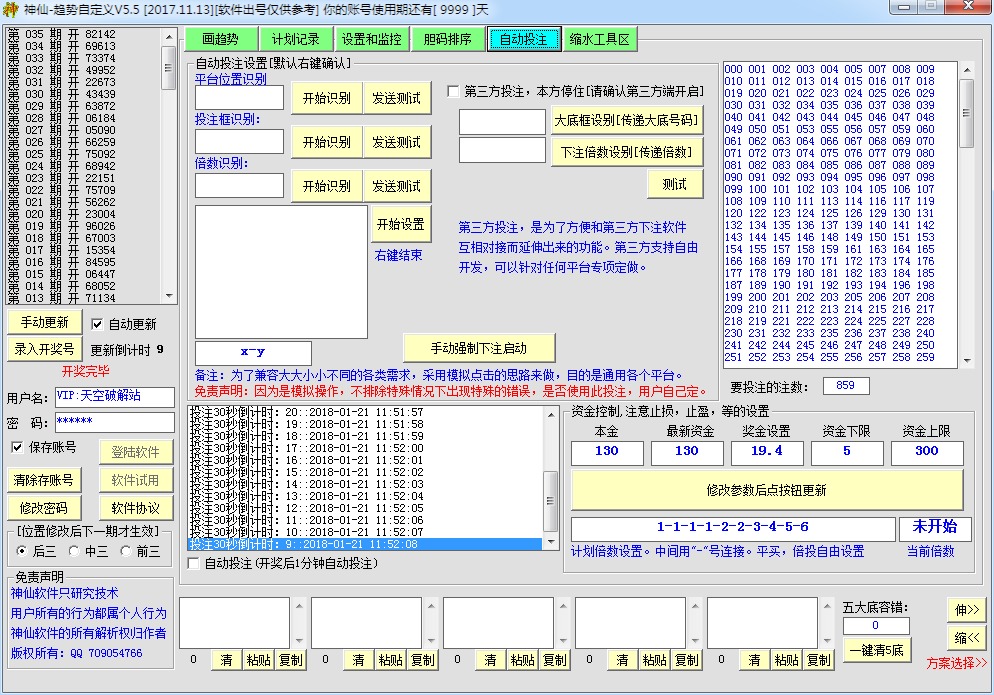This screenshot has height=695, width=994.
Task: Select the 中三 radio option
Action: coord(74,551)
